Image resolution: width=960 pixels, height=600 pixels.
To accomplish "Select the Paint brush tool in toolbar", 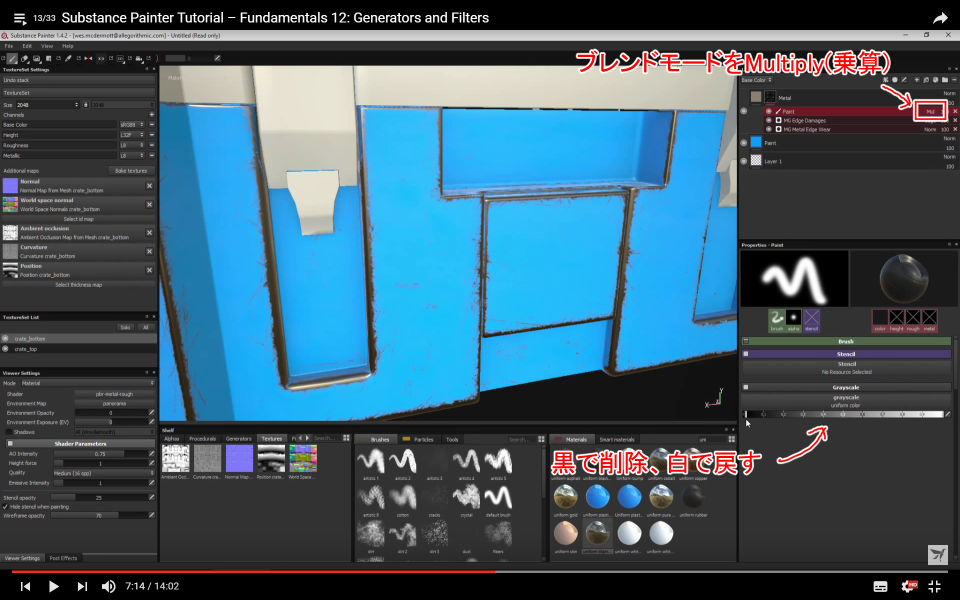I will 12,58.
